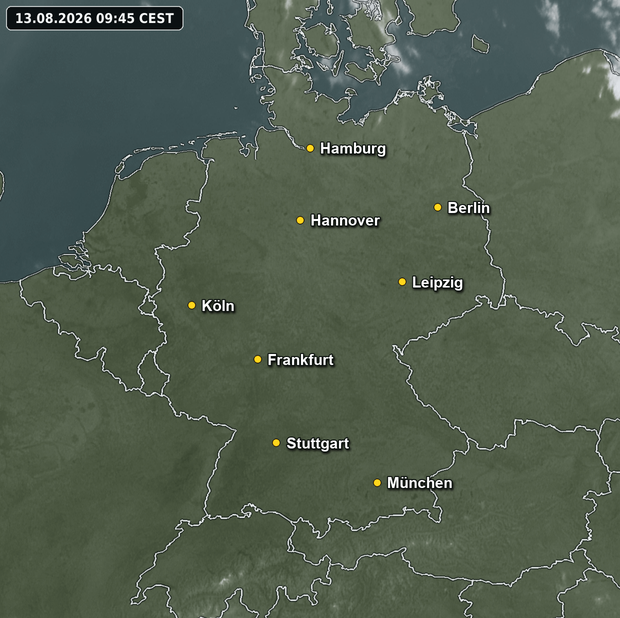Select the Hannover city label
620x618 pixels.
[x=345, y=221]
